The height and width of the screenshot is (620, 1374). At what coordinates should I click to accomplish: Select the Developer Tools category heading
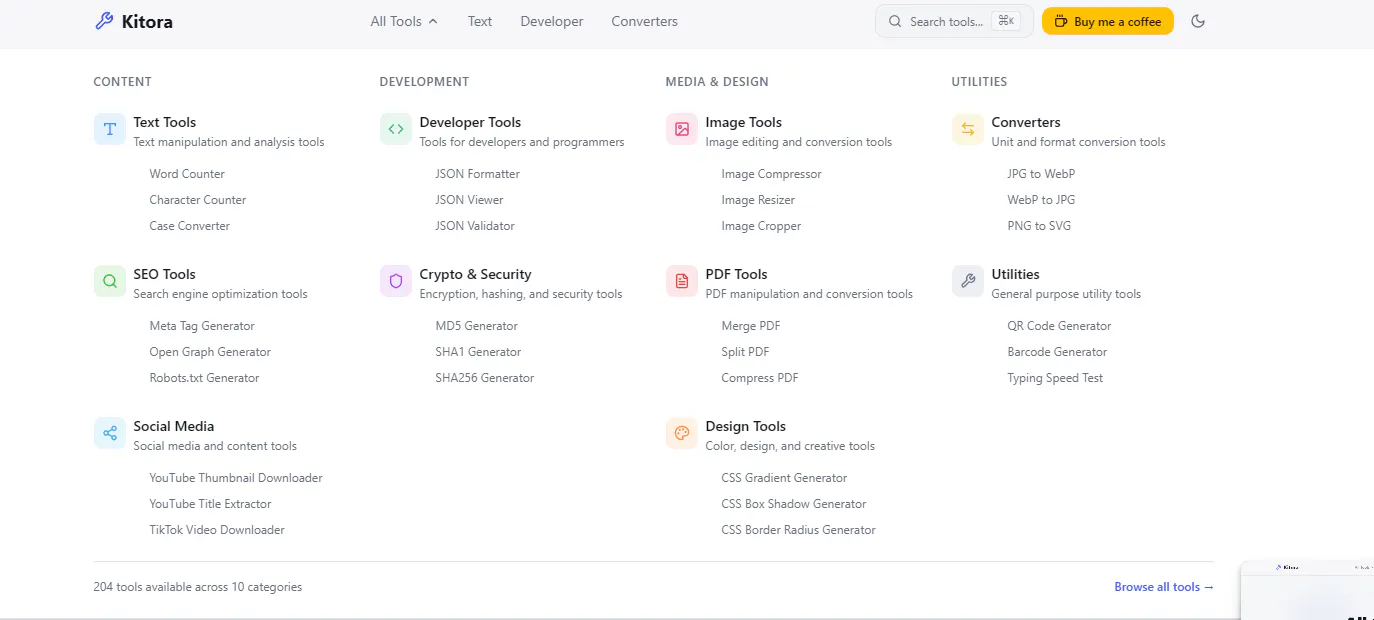(470, 122)
